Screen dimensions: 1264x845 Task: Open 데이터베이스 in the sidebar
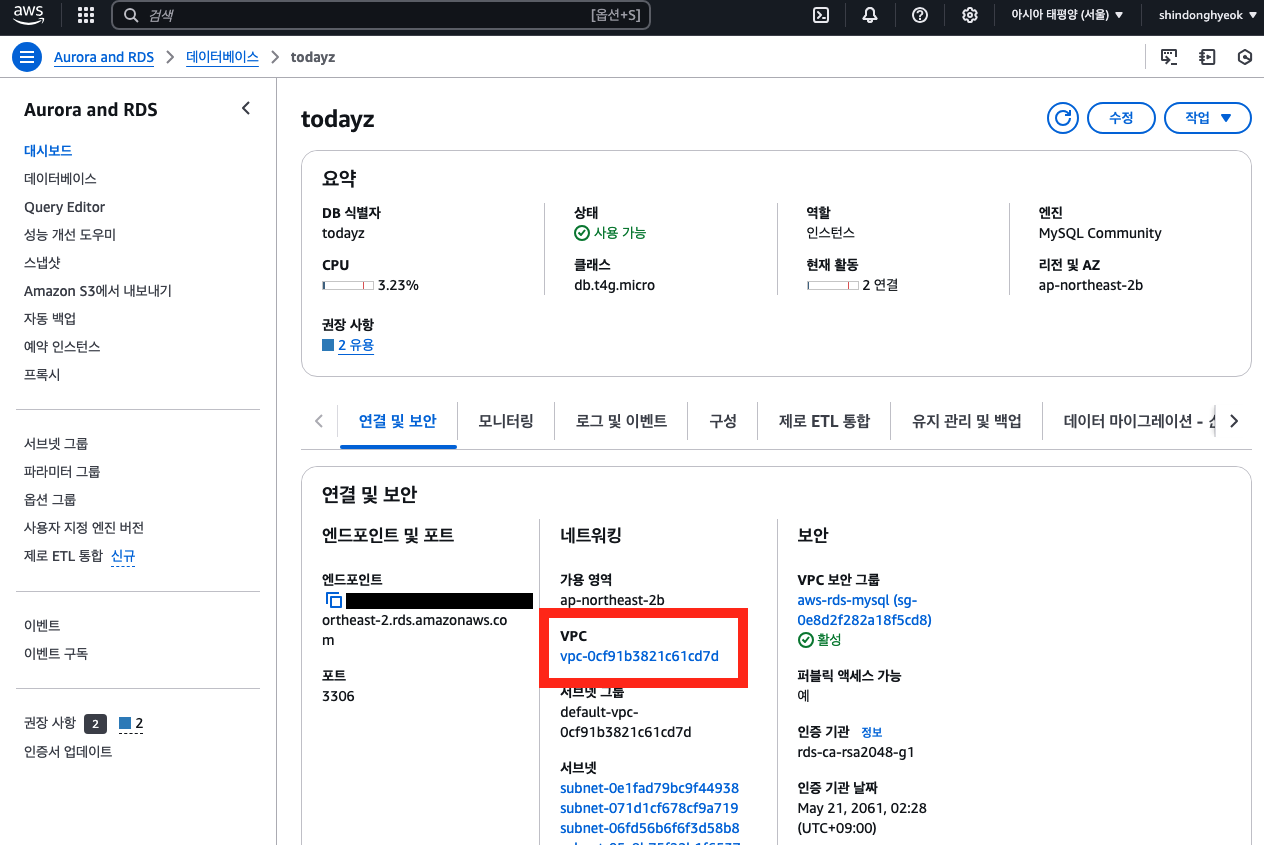click(60, 178)
